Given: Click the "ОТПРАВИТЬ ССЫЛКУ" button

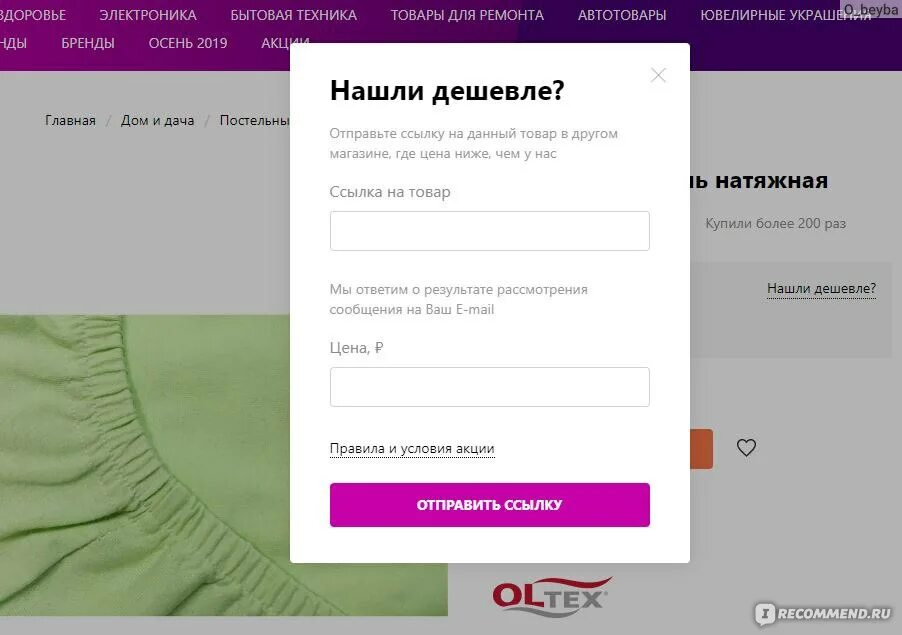Looking at the screenshot, I should coord(490,505).
